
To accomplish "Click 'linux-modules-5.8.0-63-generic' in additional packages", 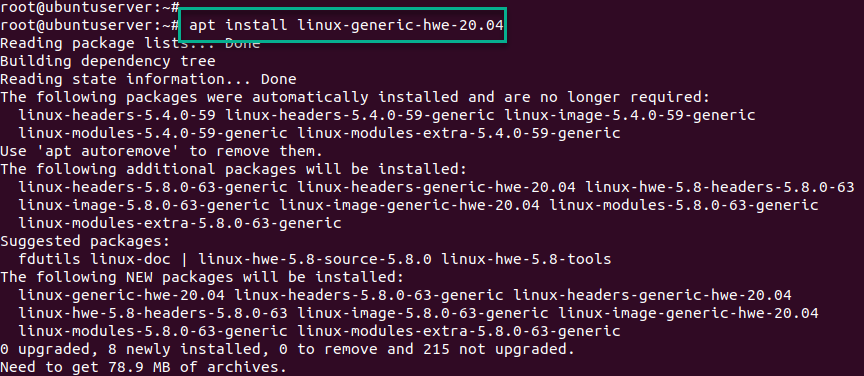I will pyautogui.click(x=684, y=206).
